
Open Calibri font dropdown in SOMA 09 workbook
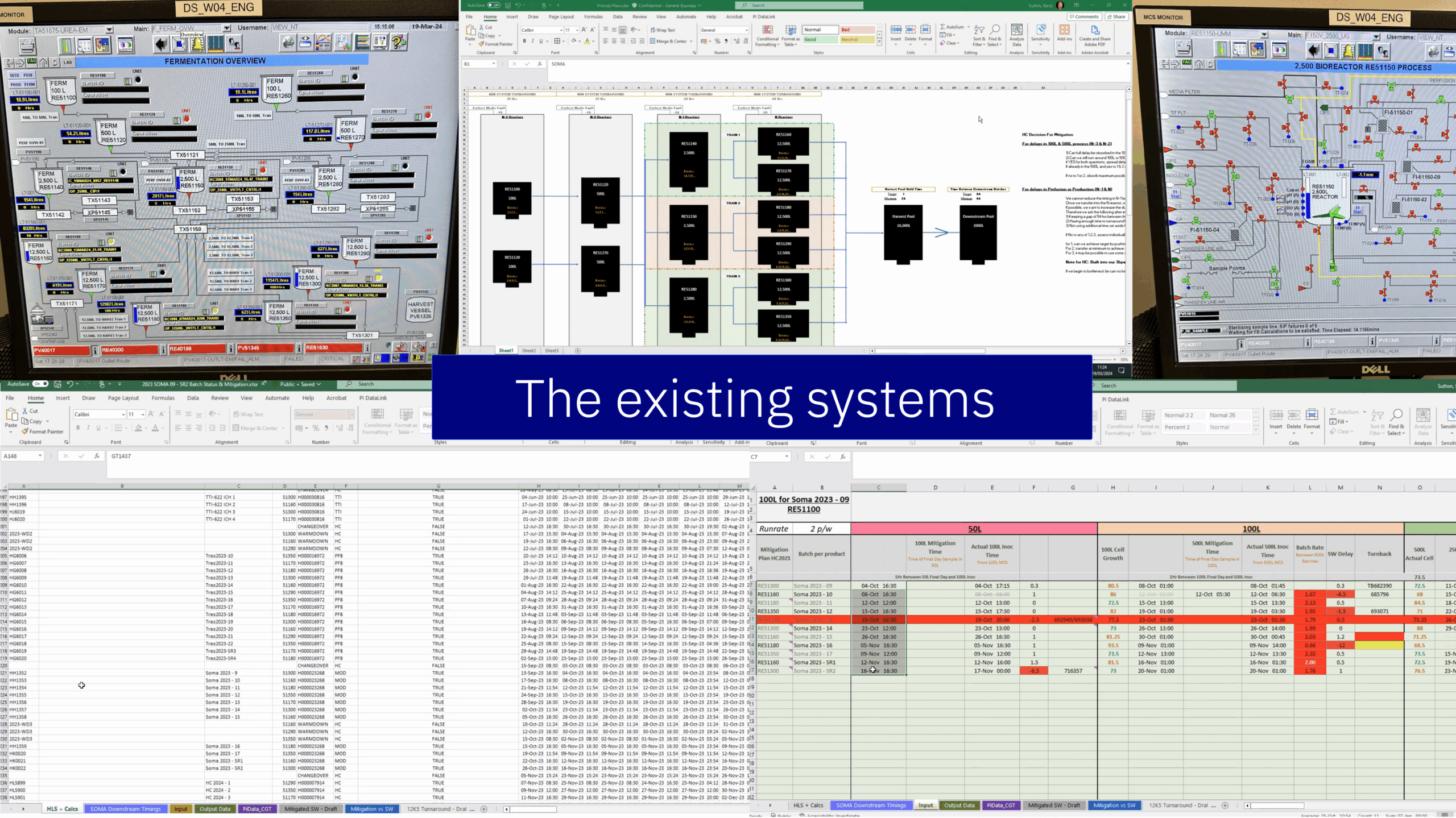(123, 414)
